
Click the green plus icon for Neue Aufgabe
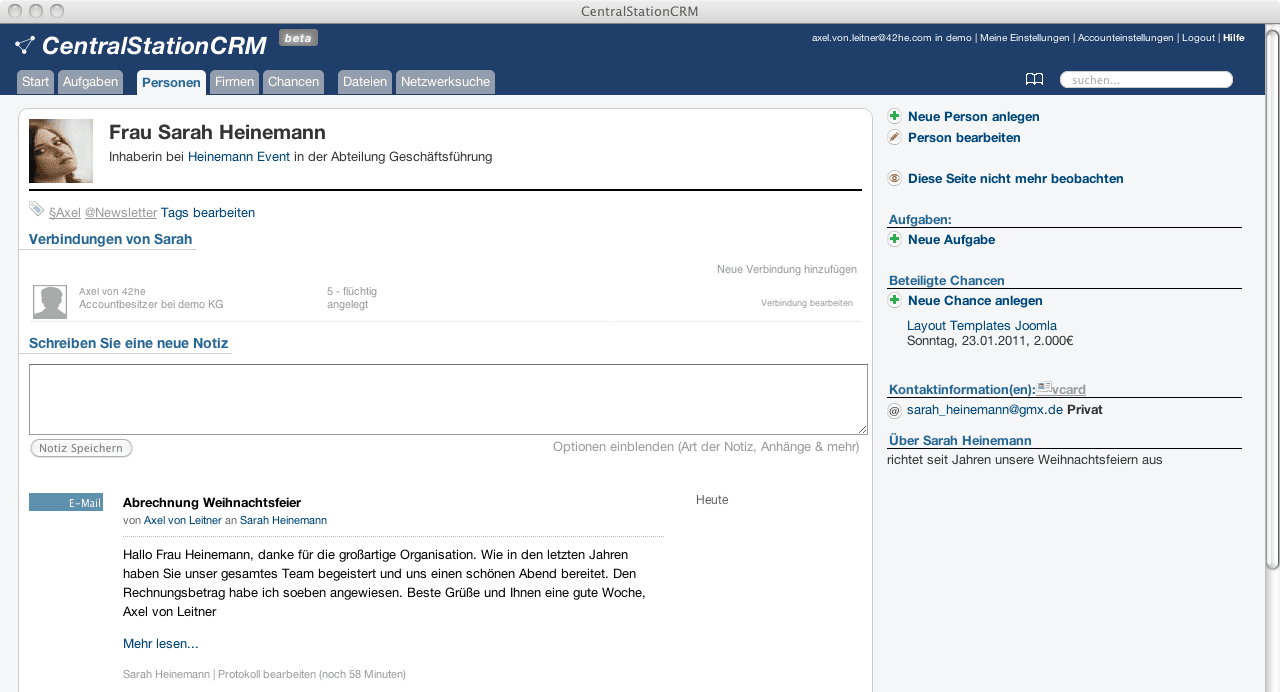click(894, 240)
